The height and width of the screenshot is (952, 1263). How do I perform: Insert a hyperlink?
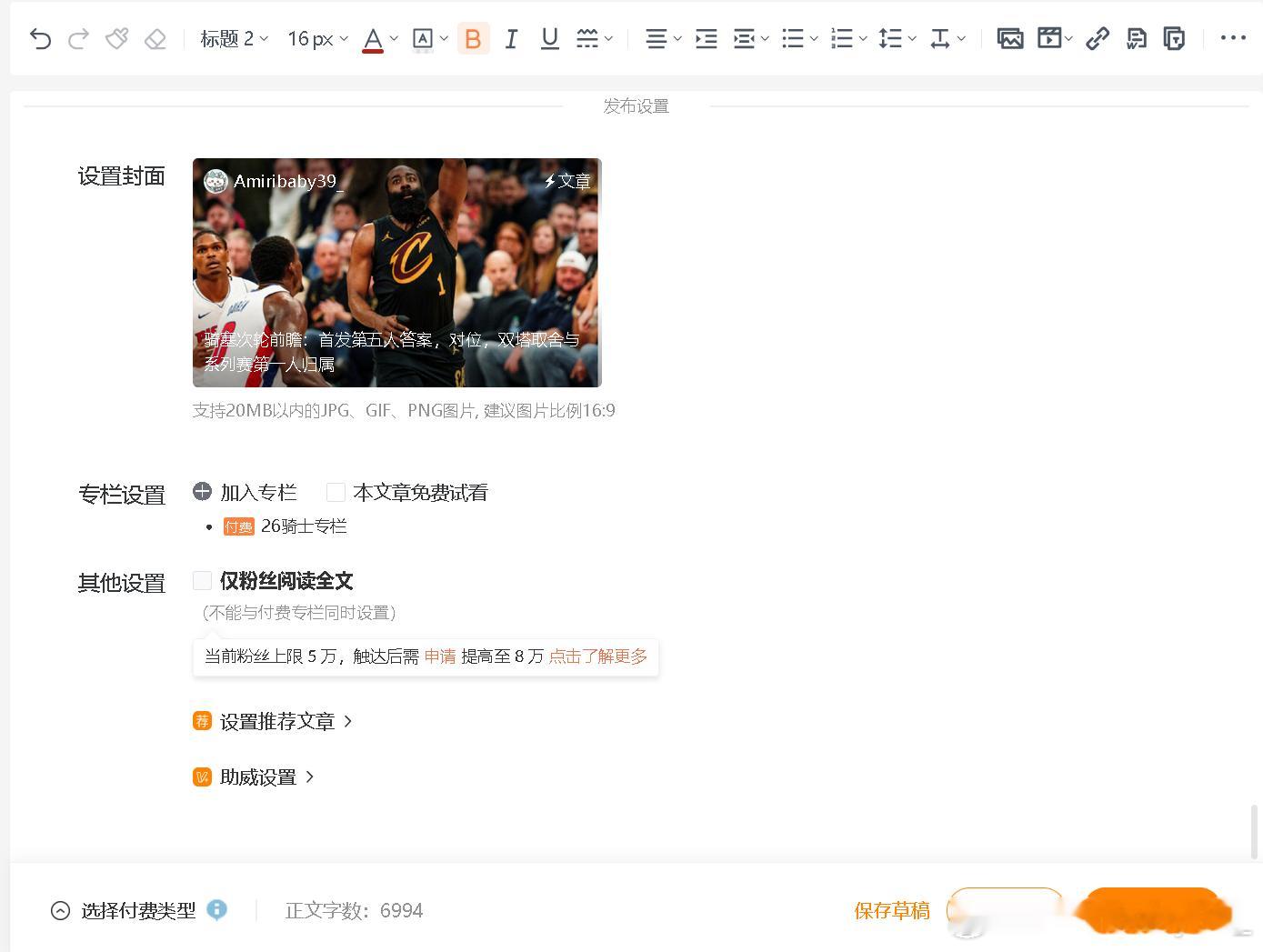[1098, 38]
